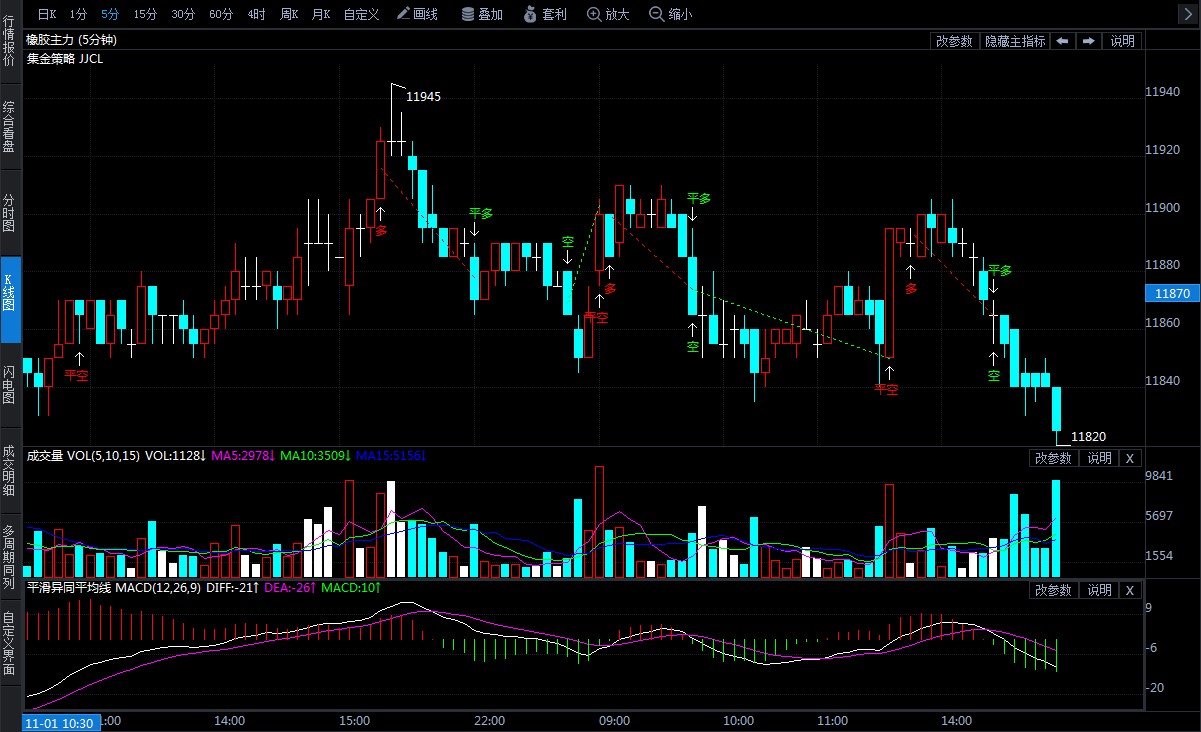
Task: Click the left arrow beside 隐藏主指标
Action: point(1062,41)
